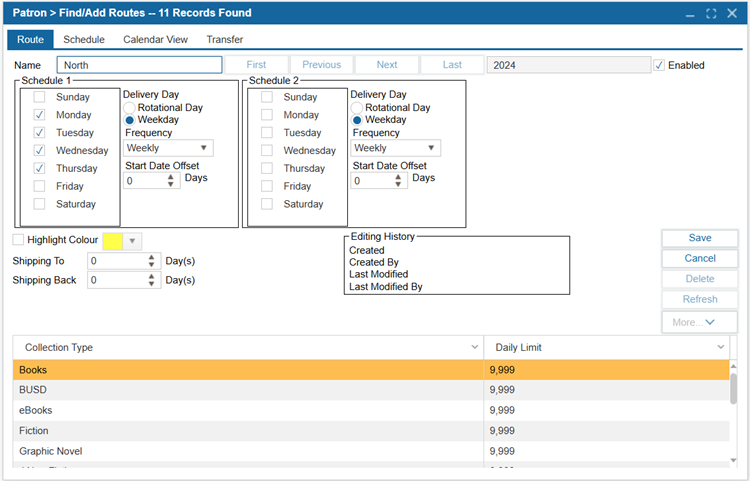Open the Transfer tab
The width and height of the screenshot is (750, 481).
coord(224,39)
